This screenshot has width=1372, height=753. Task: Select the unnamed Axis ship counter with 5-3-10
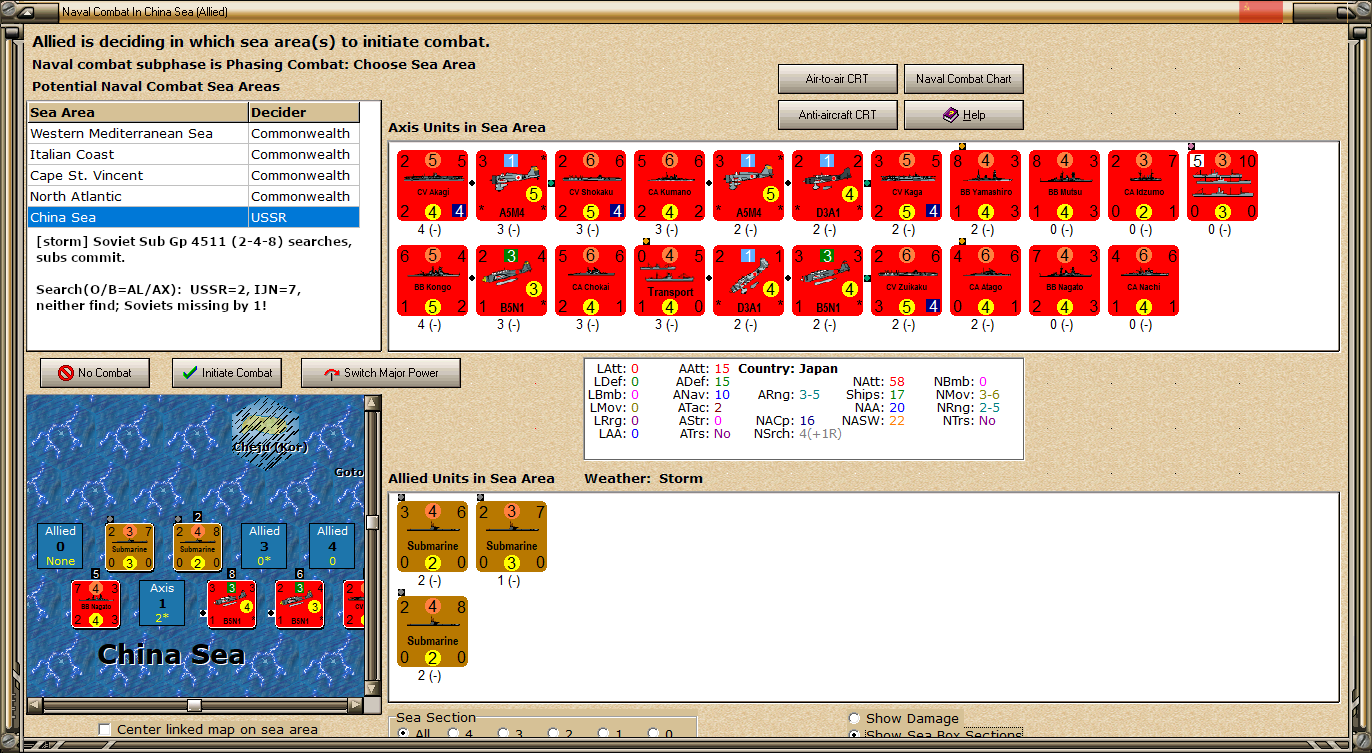click(1223, 186)
